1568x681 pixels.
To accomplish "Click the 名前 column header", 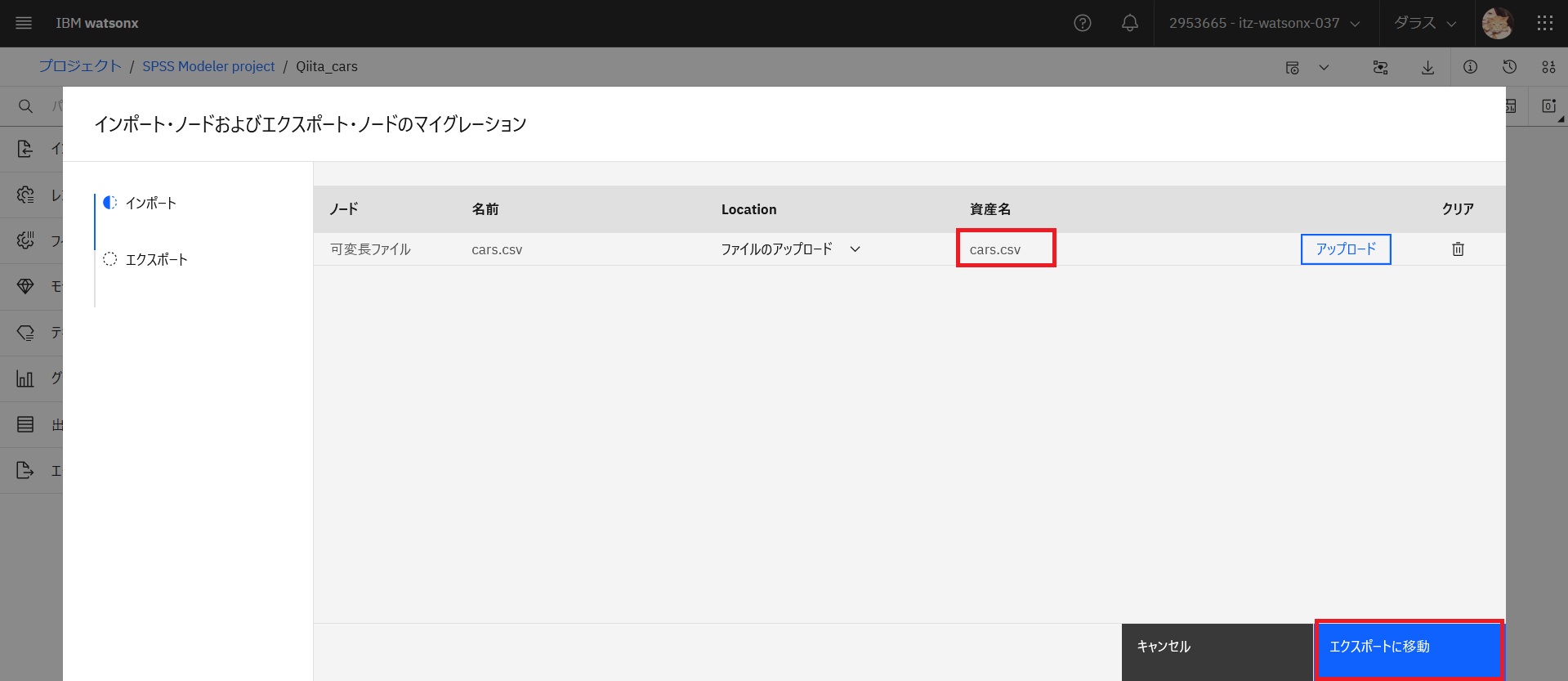I will click(x=485, y=209).
